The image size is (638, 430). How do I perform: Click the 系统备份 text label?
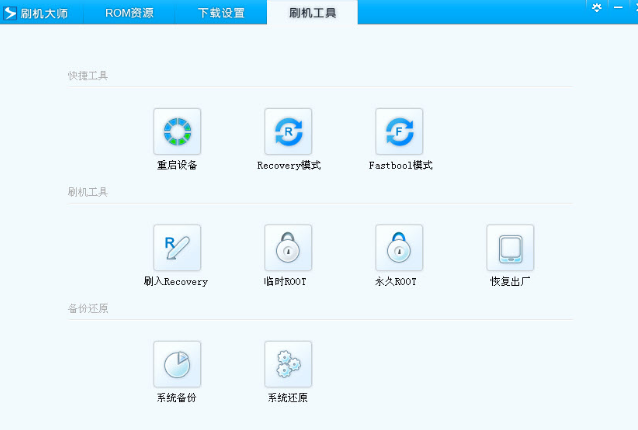[x=177, y=397]
